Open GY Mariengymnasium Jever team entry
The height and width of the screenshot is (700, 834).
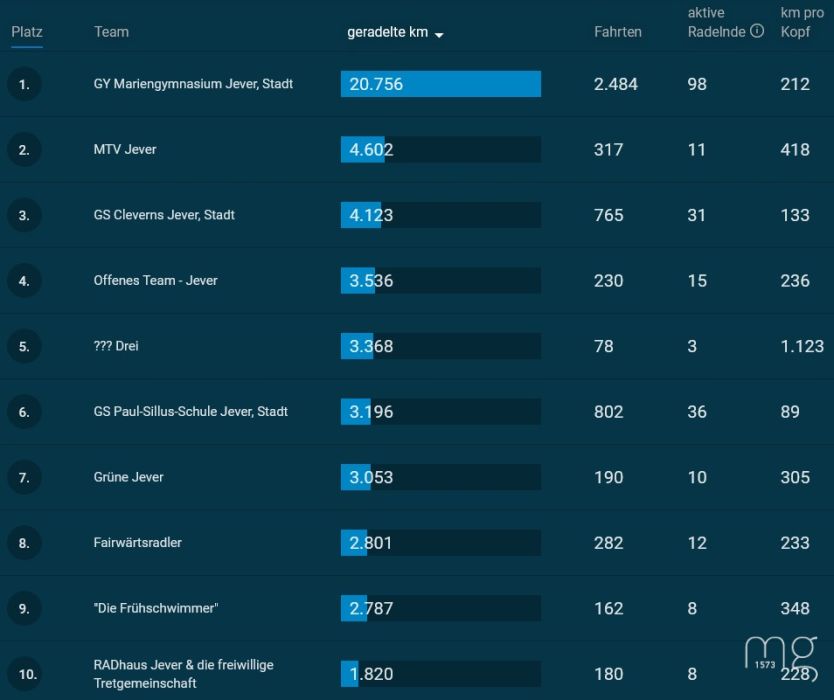193,84
